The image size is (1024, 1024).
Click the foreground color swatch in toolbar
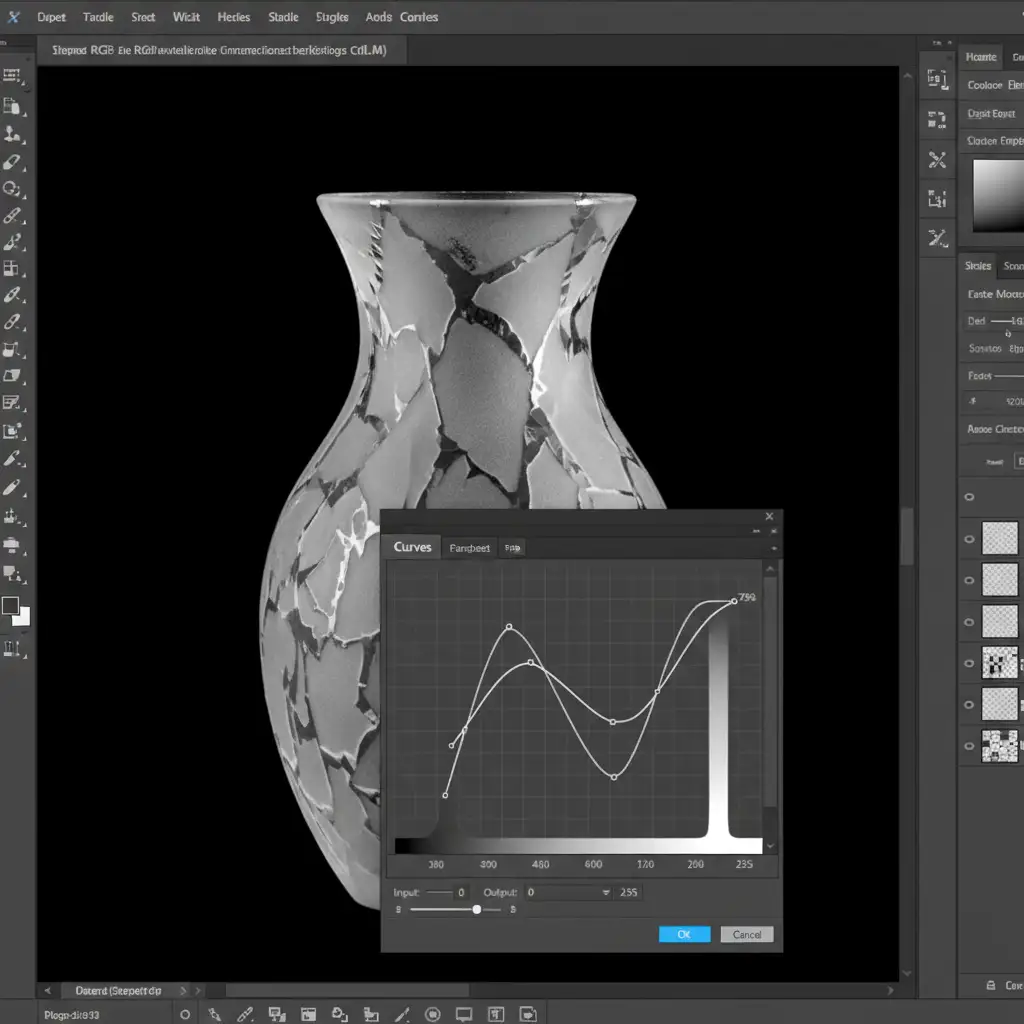pyautogui.click(x=11, y=606)
